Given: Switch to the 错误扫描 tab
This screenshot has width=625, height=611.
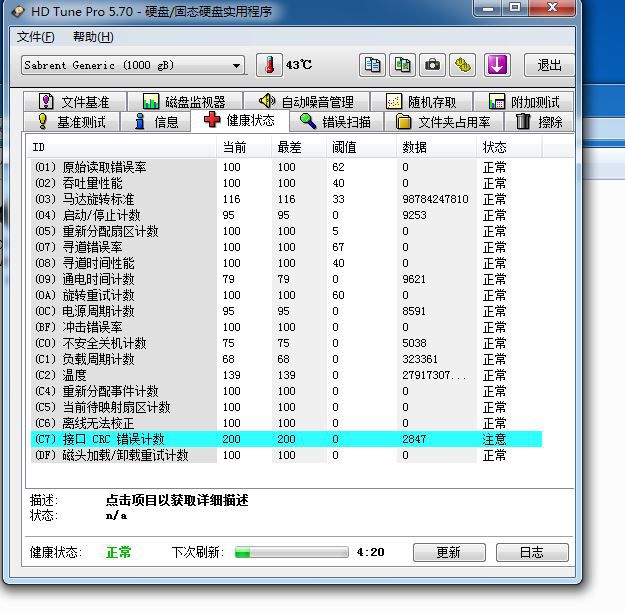Looking at the screenshot, I should point(336,122).
